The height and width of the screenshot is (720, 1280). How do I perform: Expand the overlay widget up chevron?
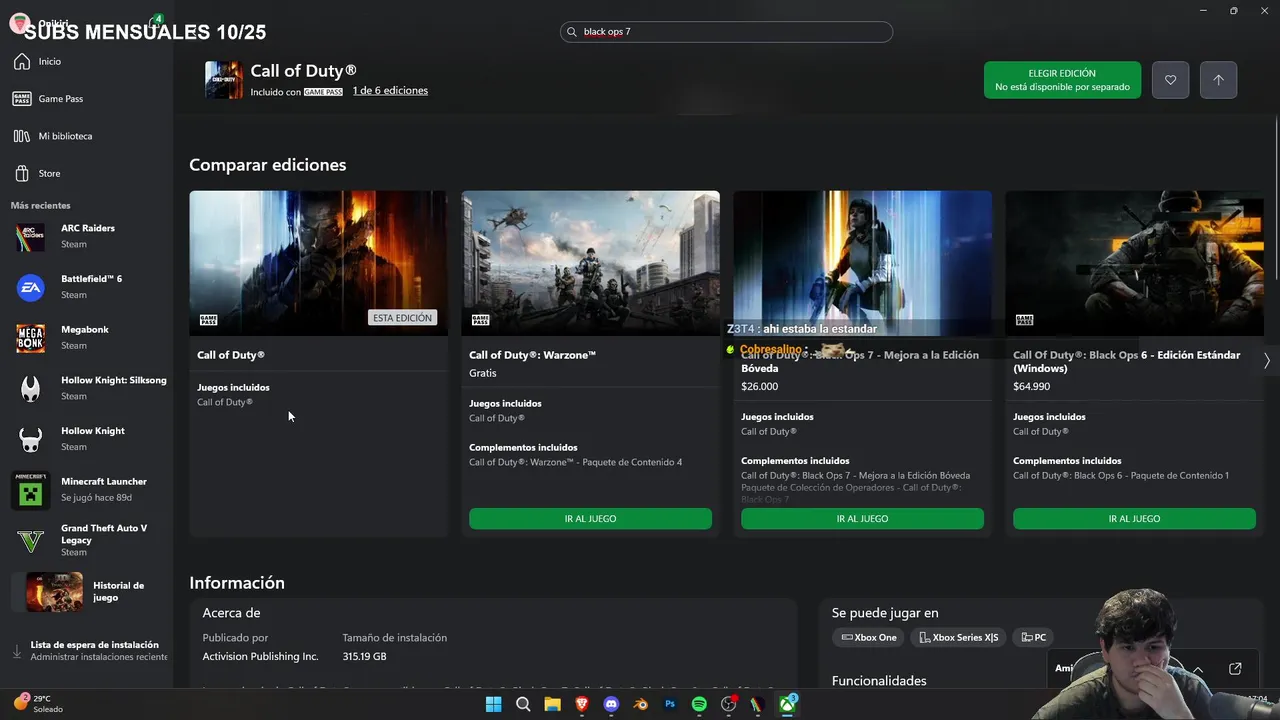pyautogui.click(x=1197, y=669)
